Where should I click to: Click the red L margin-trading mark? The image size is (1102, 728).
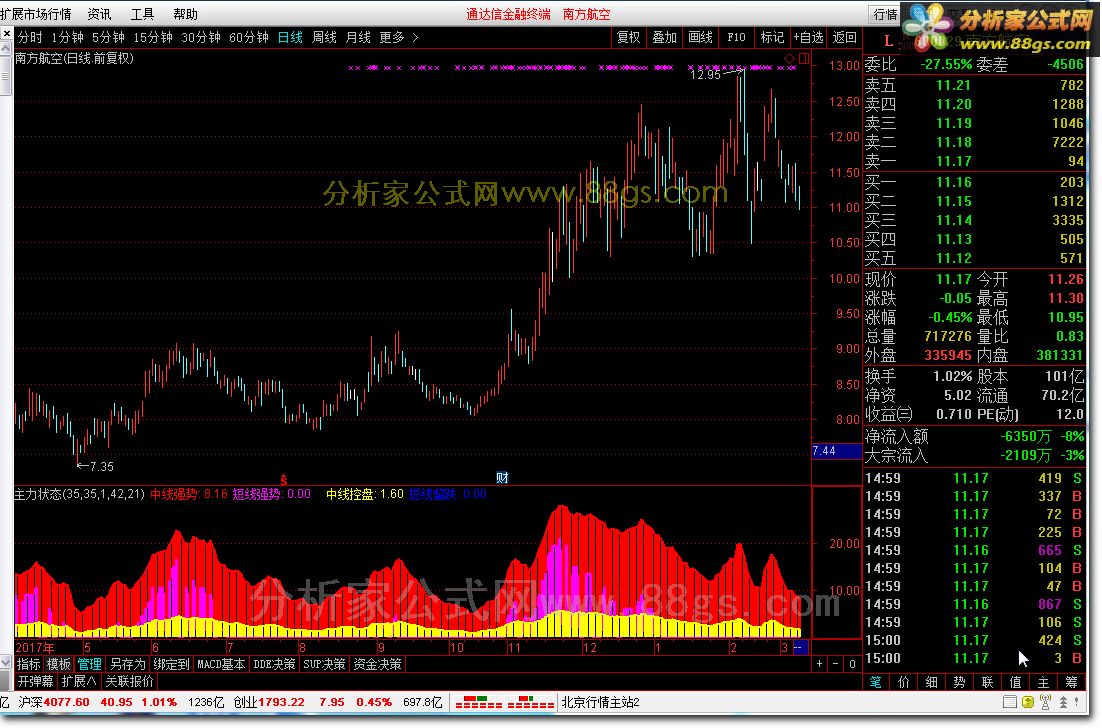(x=888, y=41)
